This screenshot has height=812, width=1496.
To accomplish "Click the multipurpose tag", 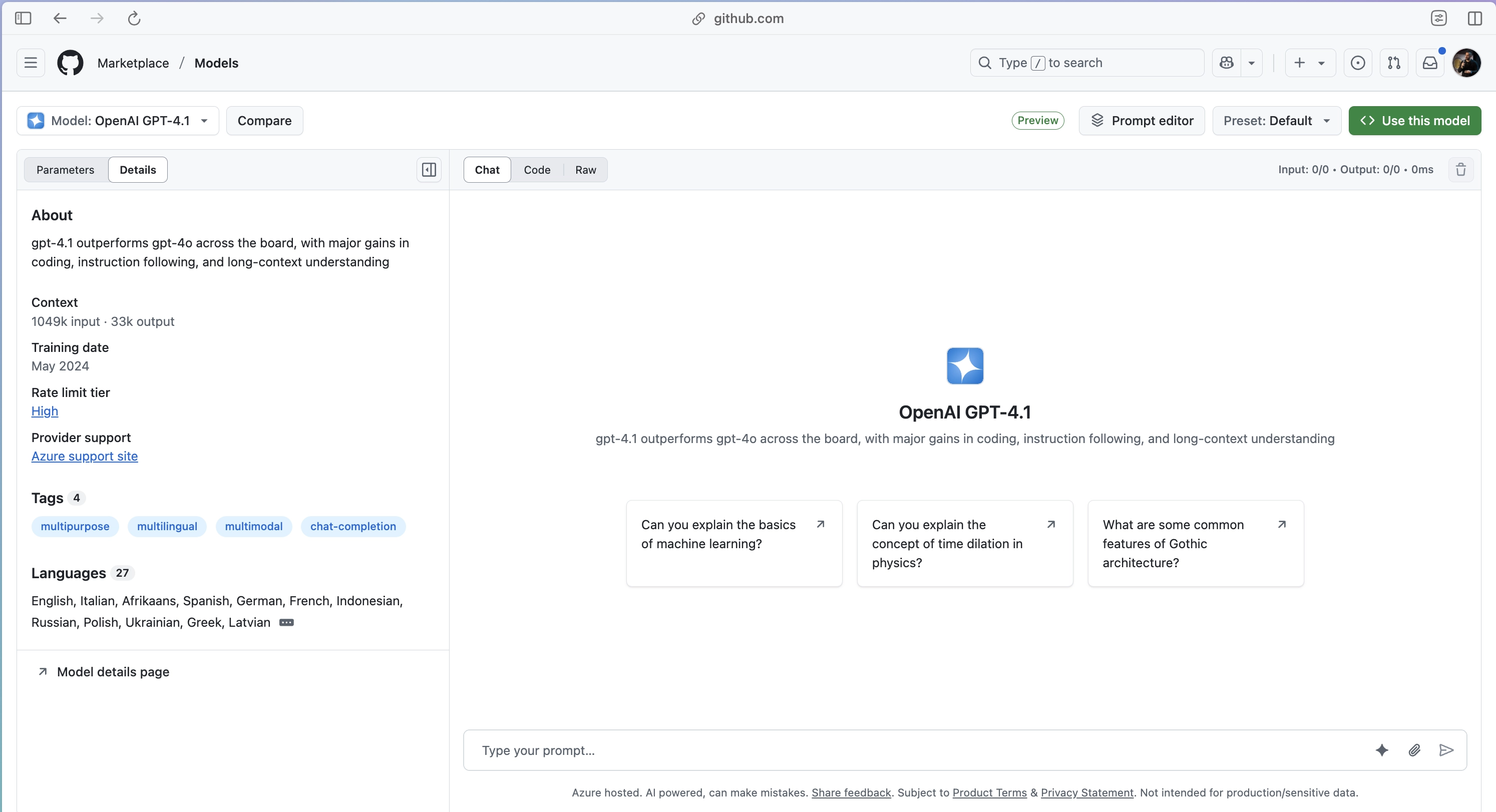I will coord(75,526).
